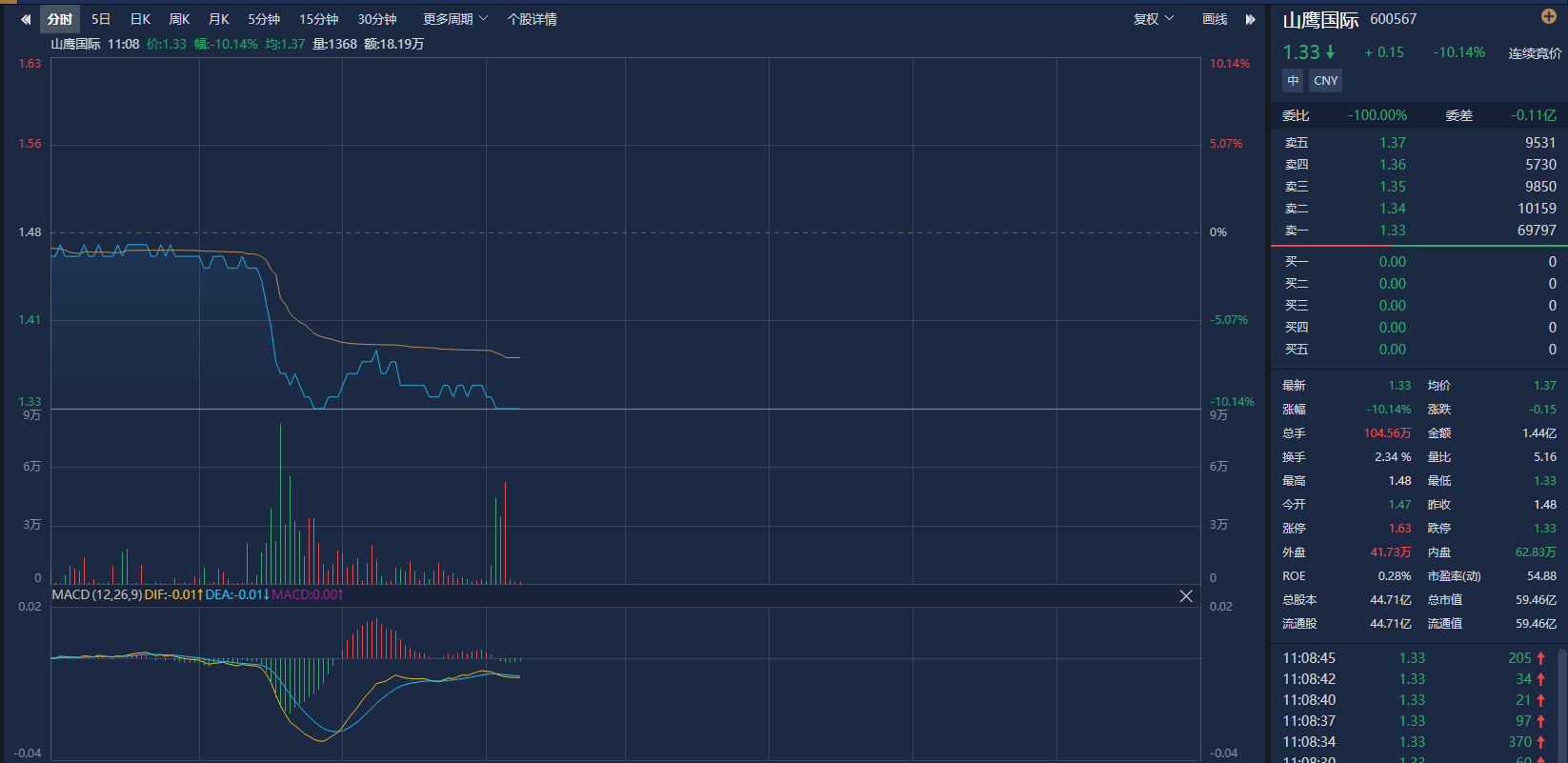
Task: Expand the 更多周期 dropdown
Action: [455, 19]
